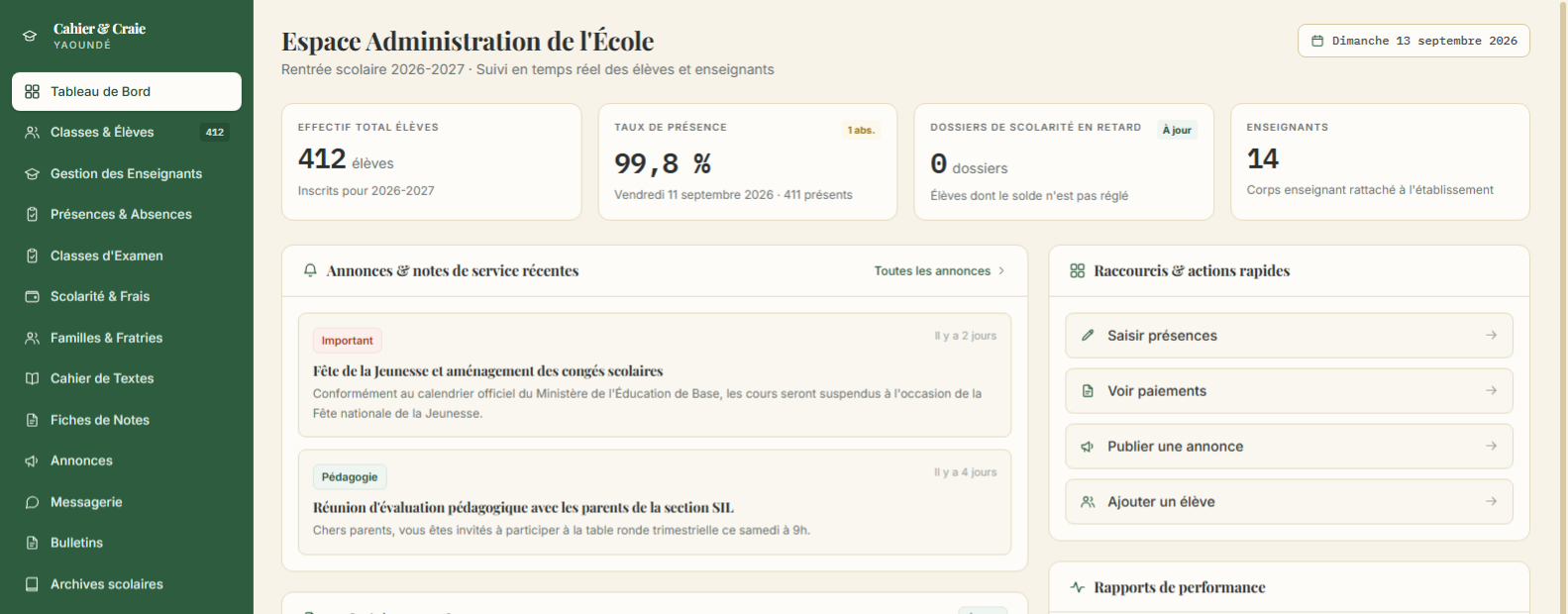
Task: Click the Archives scolaires book icon
Action: 32,584
